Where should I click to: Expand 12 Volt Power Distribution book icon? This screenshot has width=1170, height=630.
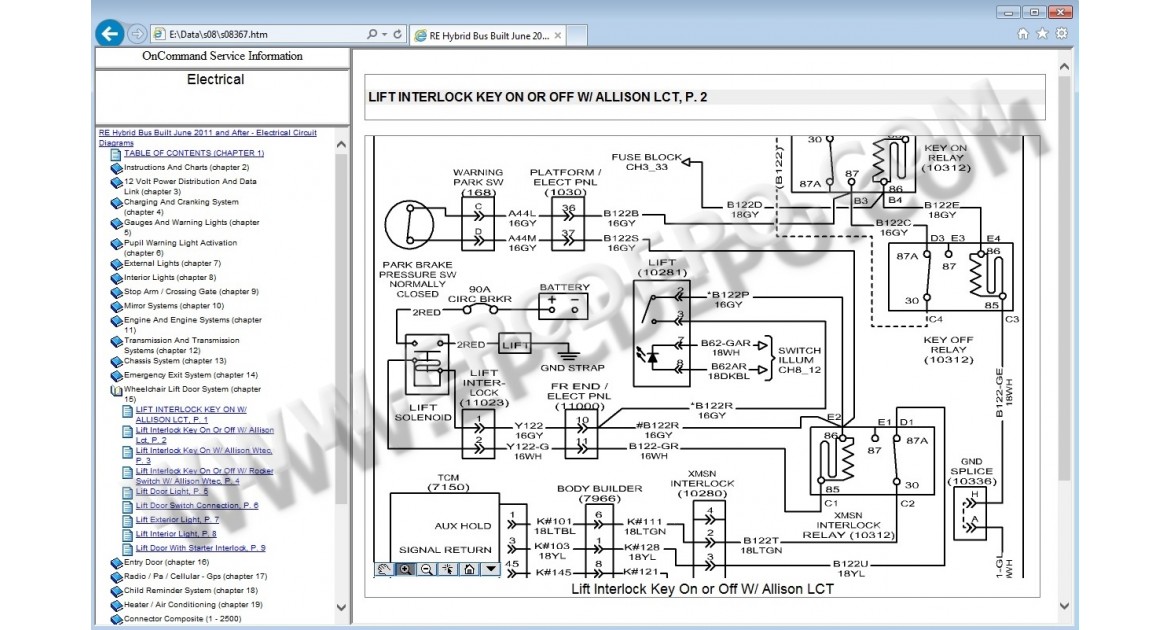116,182
